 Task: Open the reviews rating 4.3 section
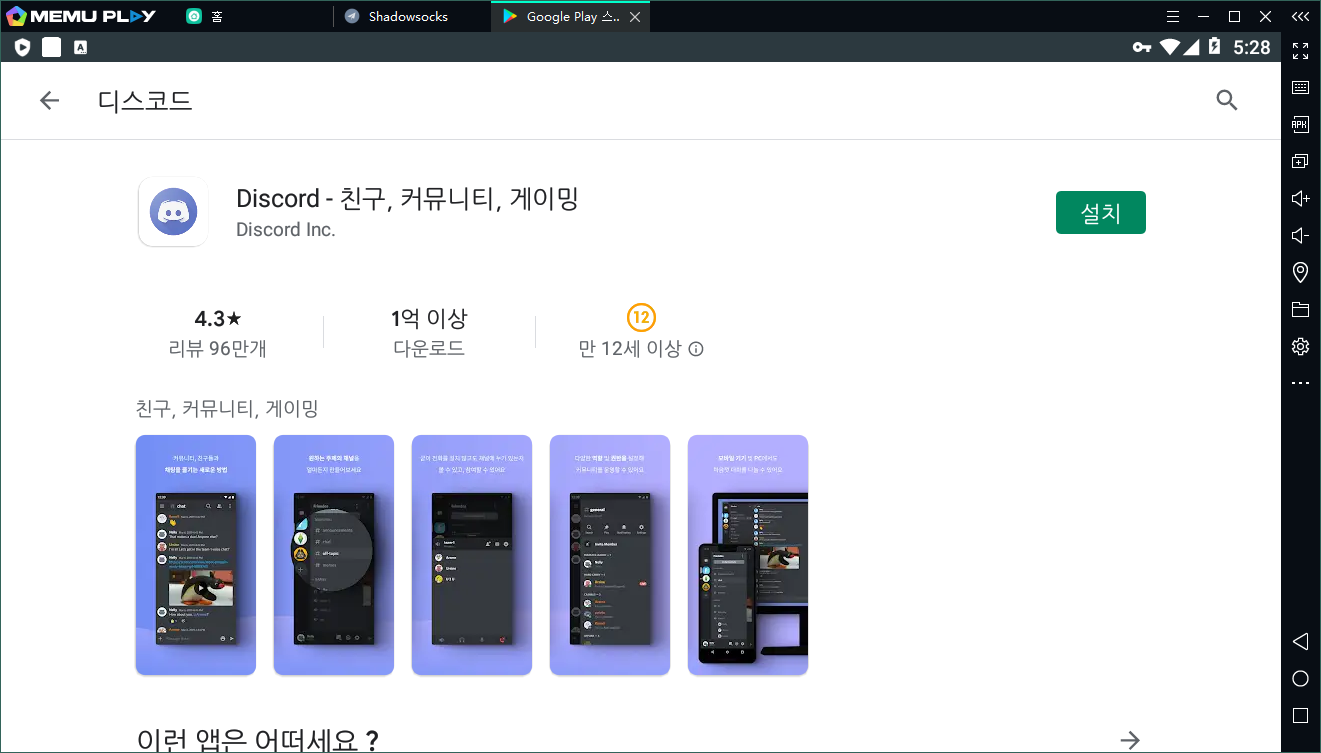pyautogui.click(x=218, y=333)
